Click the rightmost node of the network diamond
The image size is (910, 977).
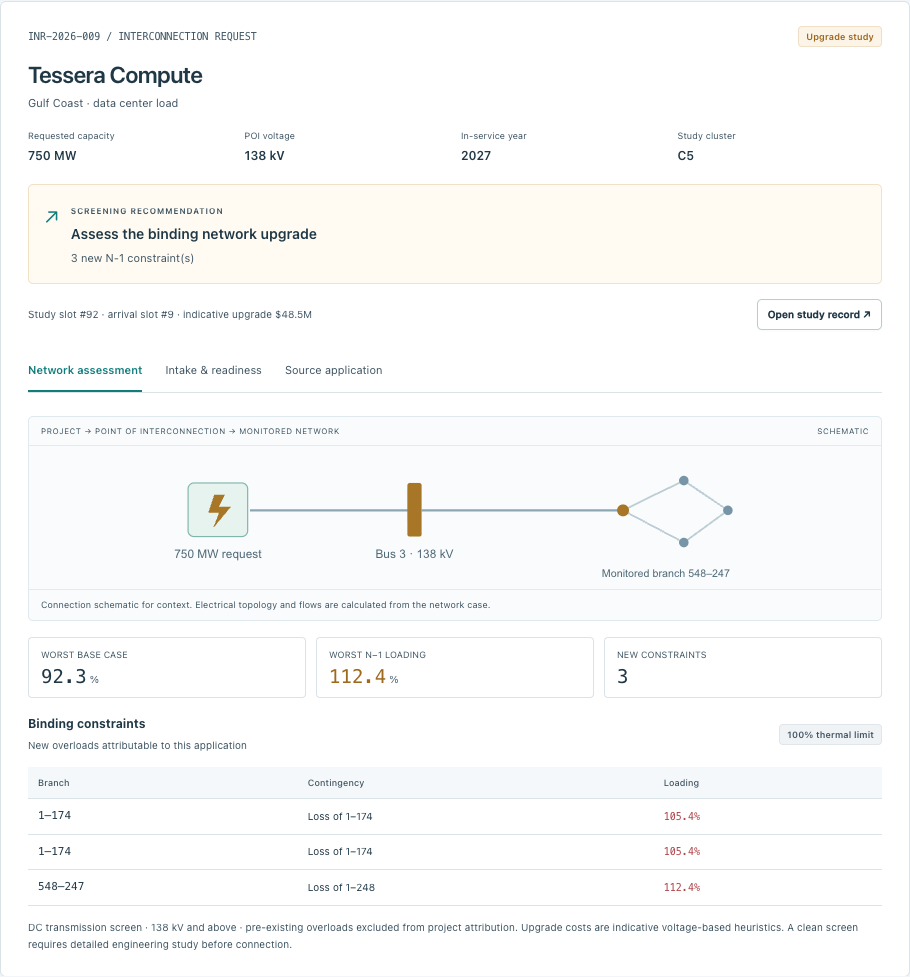point(727,510)
